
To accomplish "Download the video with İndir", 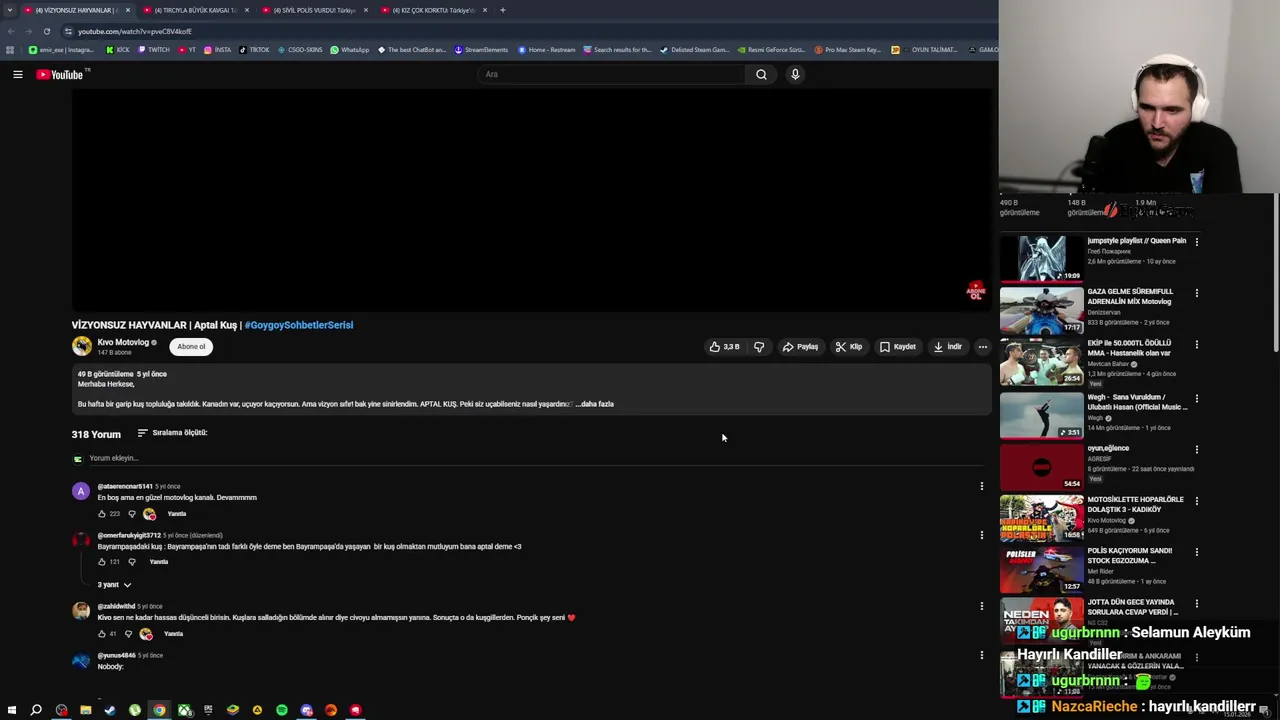I will [x=947, y=347].
